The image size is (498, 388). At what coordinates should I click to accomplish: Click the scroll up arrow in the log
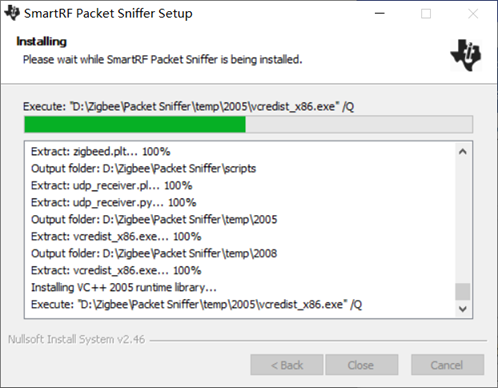(x=463, y=152)
